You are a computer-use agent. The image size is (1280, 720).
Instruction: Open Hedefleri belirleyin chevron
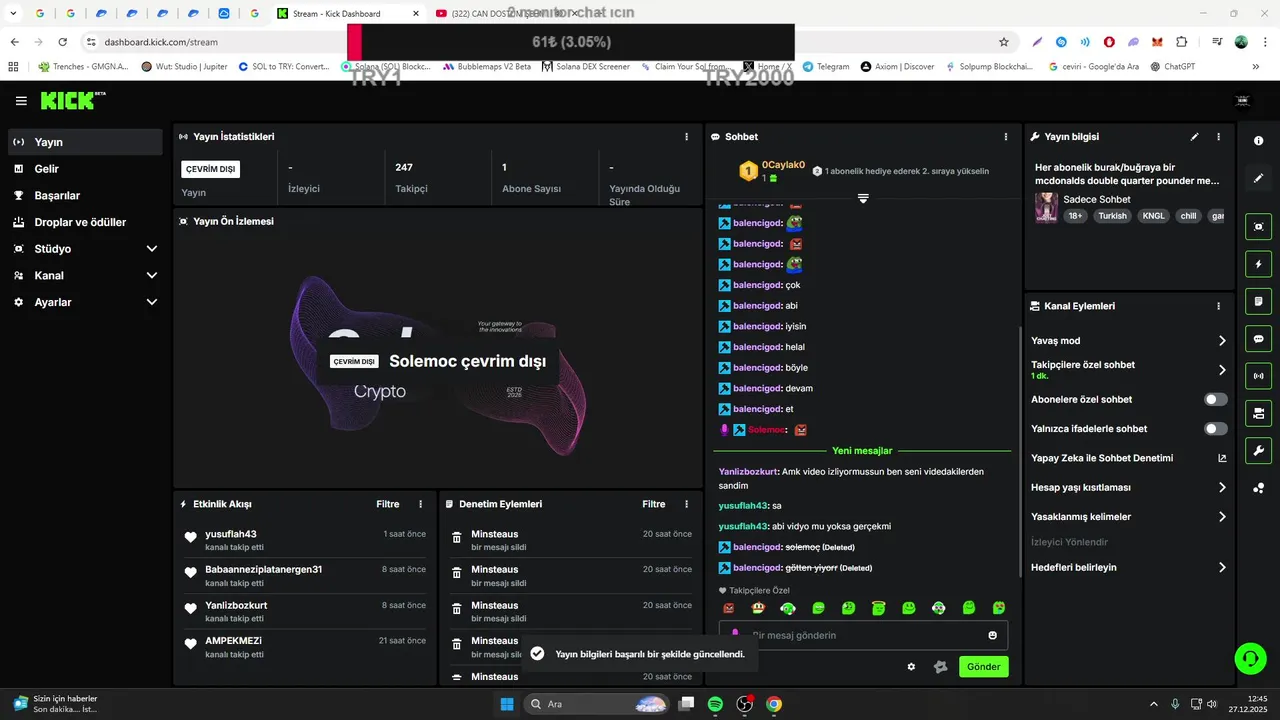coord(1222,567)
